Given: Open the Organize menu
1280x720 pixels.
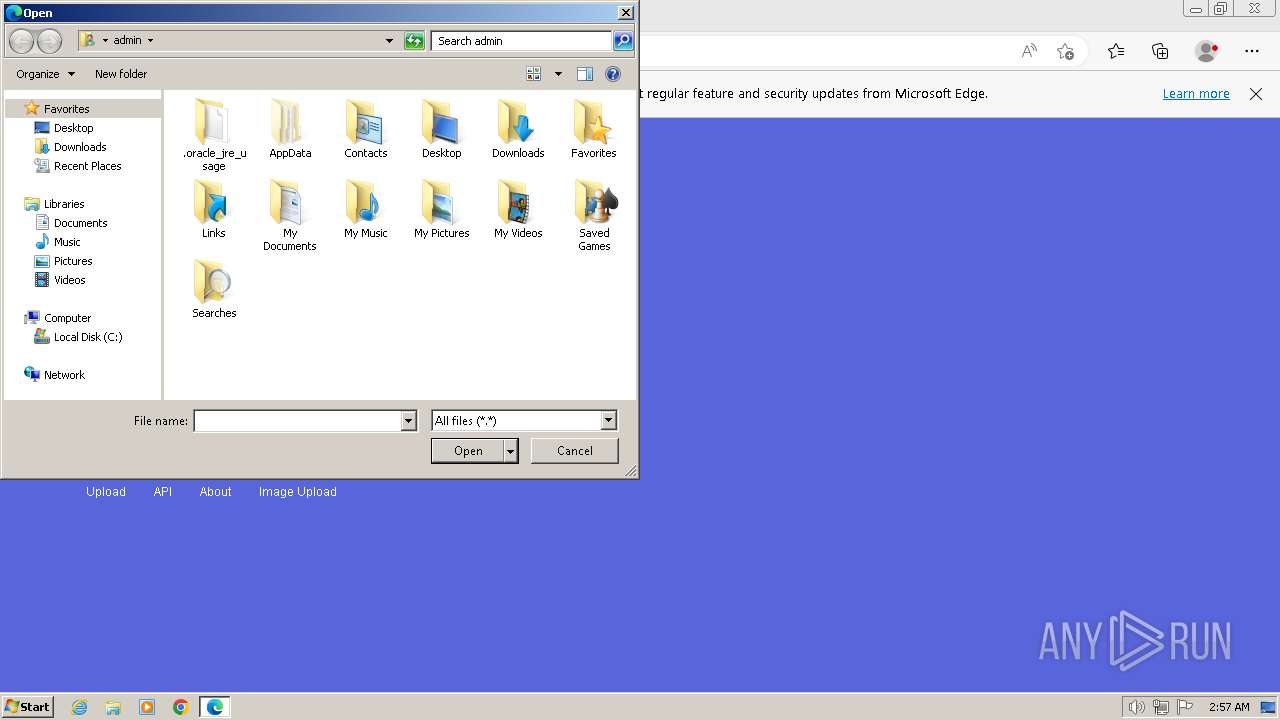Looking at the screenshot, I should pos(45,74).
